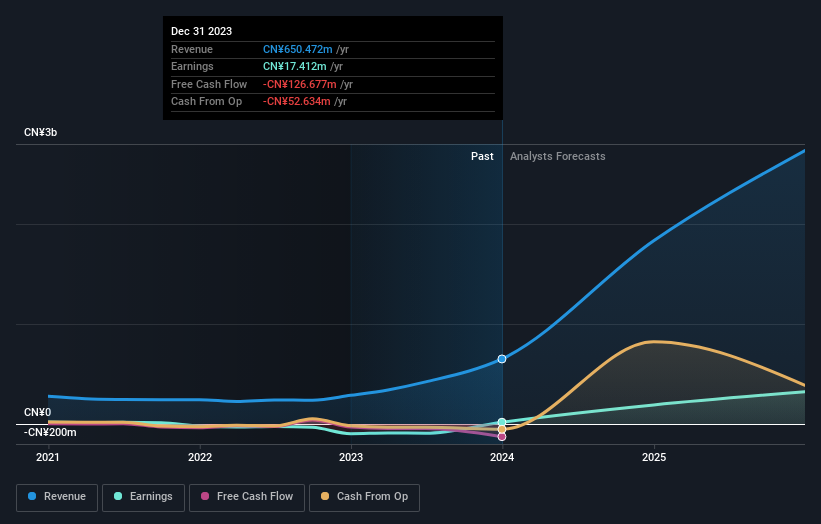
Task: Click the 2022 x-axis label
Action: click(200, 458)
